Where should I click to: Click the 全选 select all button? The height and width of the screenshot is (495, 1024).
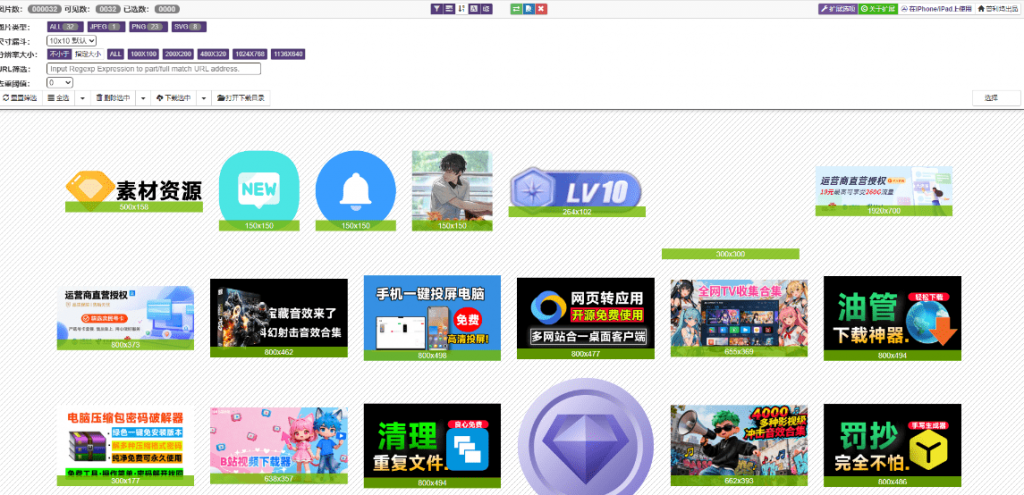pyautogui.click(x=58, y=98)
